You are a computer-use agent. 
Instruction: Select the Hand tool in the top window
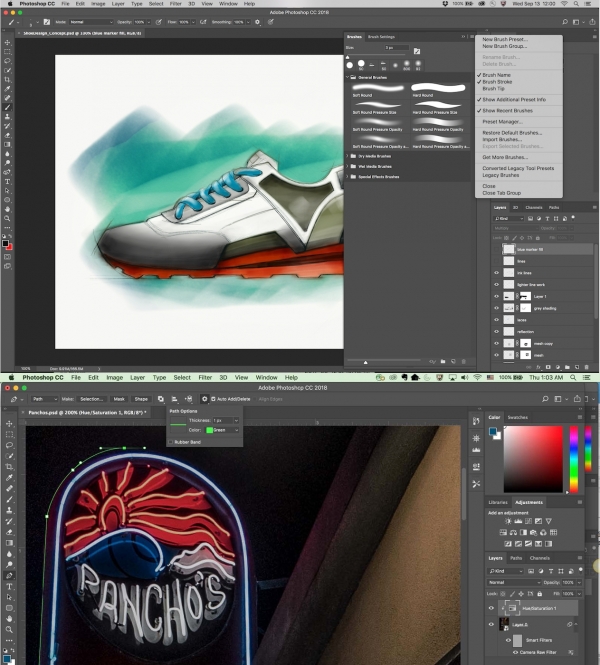[x=8, y=209]
